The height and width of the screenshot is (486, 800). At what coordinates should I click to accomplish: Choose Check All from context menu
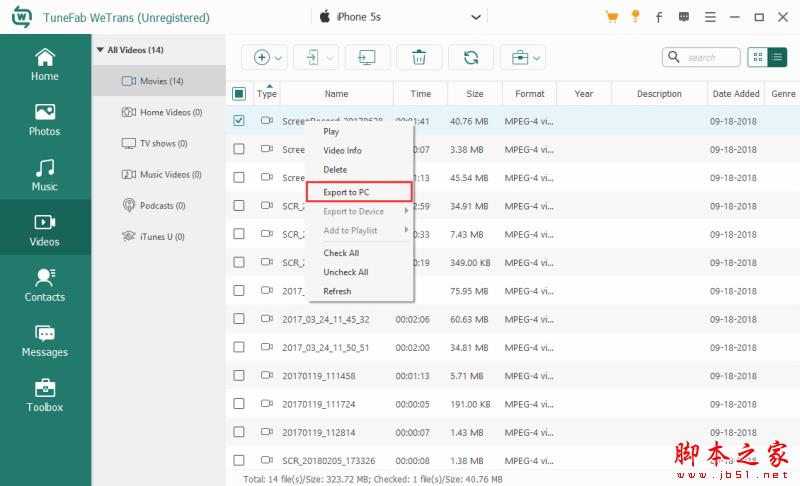[341, 253]
